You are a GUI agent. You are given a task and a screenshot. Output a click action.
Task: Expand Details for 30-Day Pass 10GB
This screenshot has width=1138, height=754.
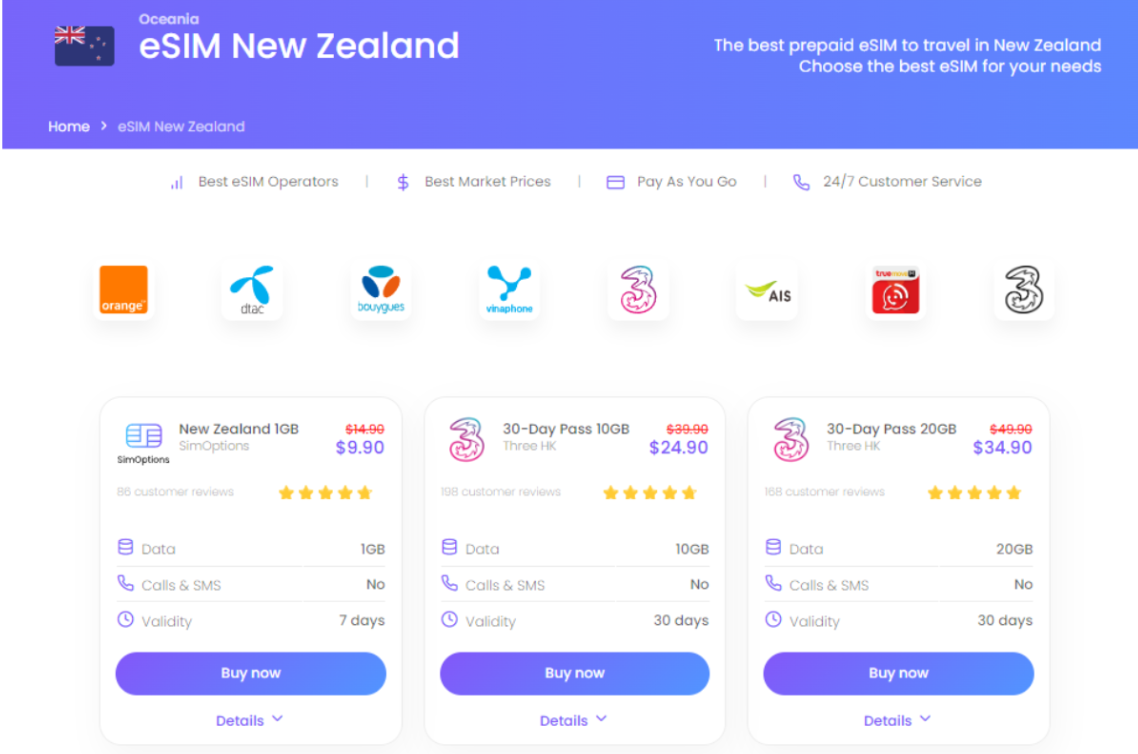[x=573, y=721]
